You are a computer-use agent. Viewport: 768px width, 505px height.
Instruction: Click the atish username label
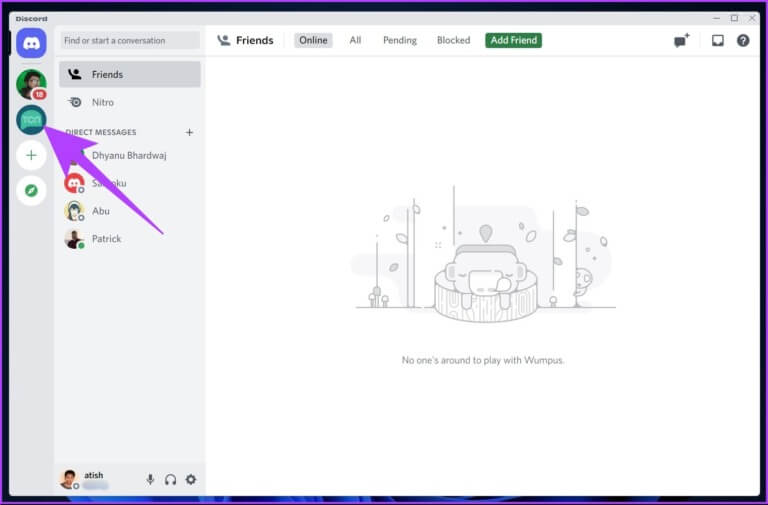(x=94, y=475)
